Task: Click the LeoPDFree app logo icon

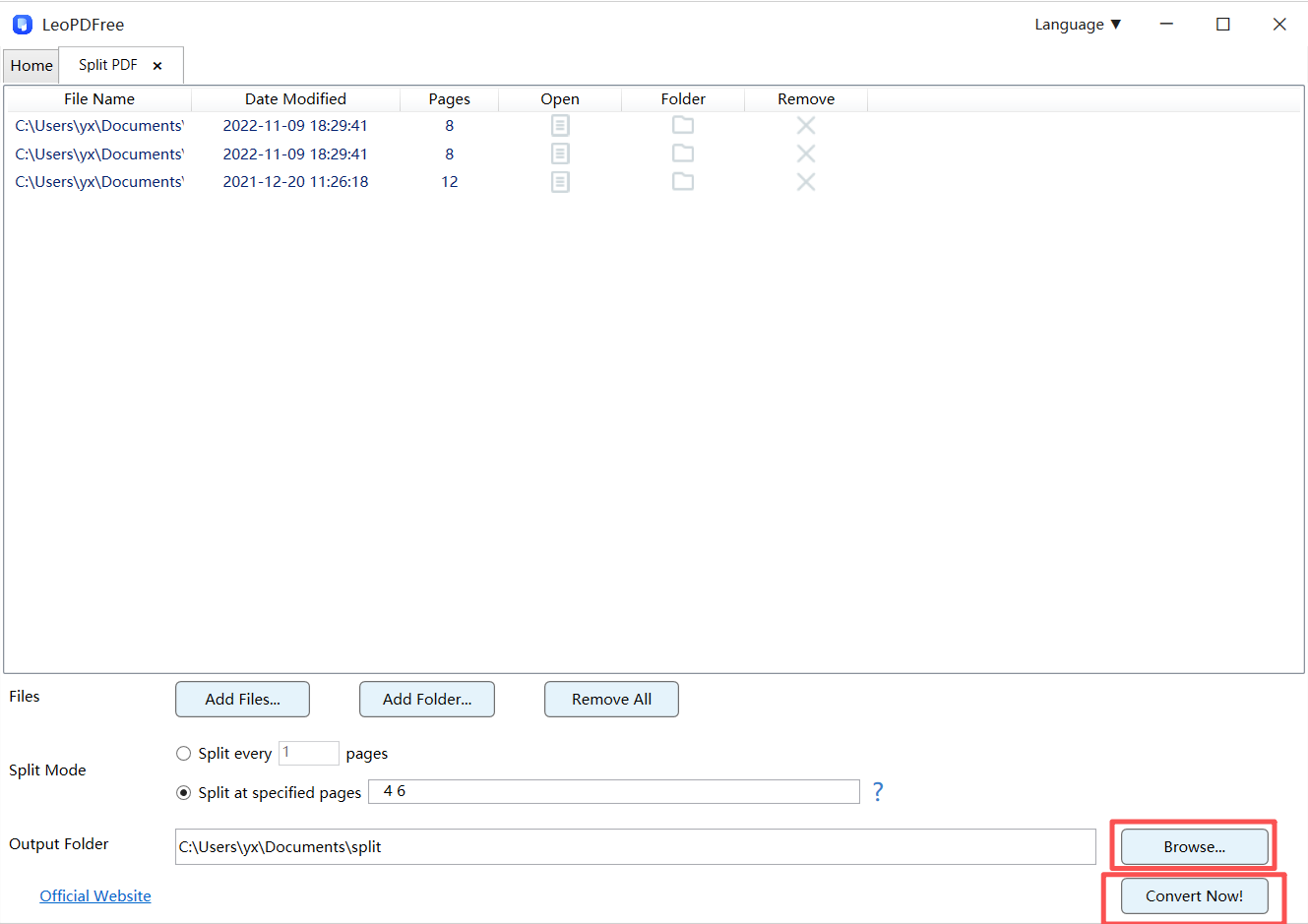Action: pos(22,25)
